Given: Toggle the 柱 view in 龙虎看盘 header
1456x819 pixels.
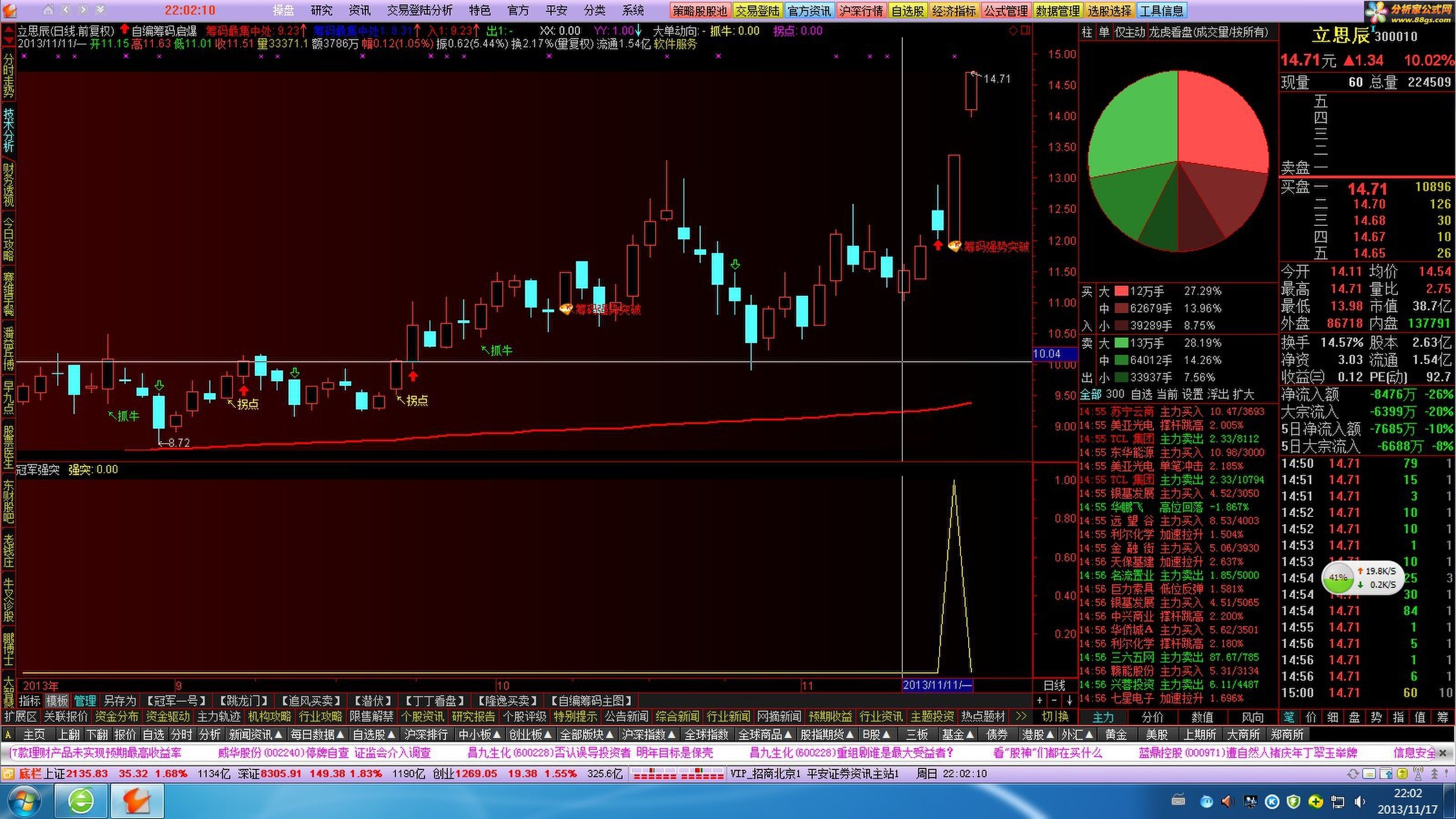Looking at the screenshot, I should [1087, 32].
